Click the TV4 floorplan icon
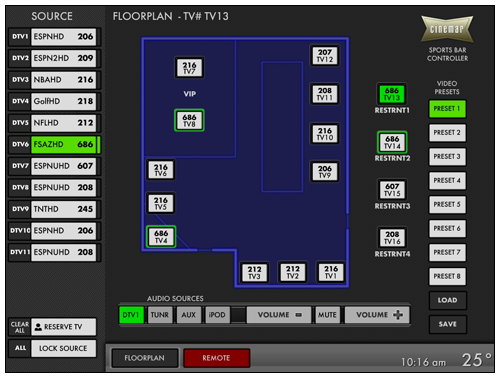This screenshot has width=500, height=378. [161, 237]
